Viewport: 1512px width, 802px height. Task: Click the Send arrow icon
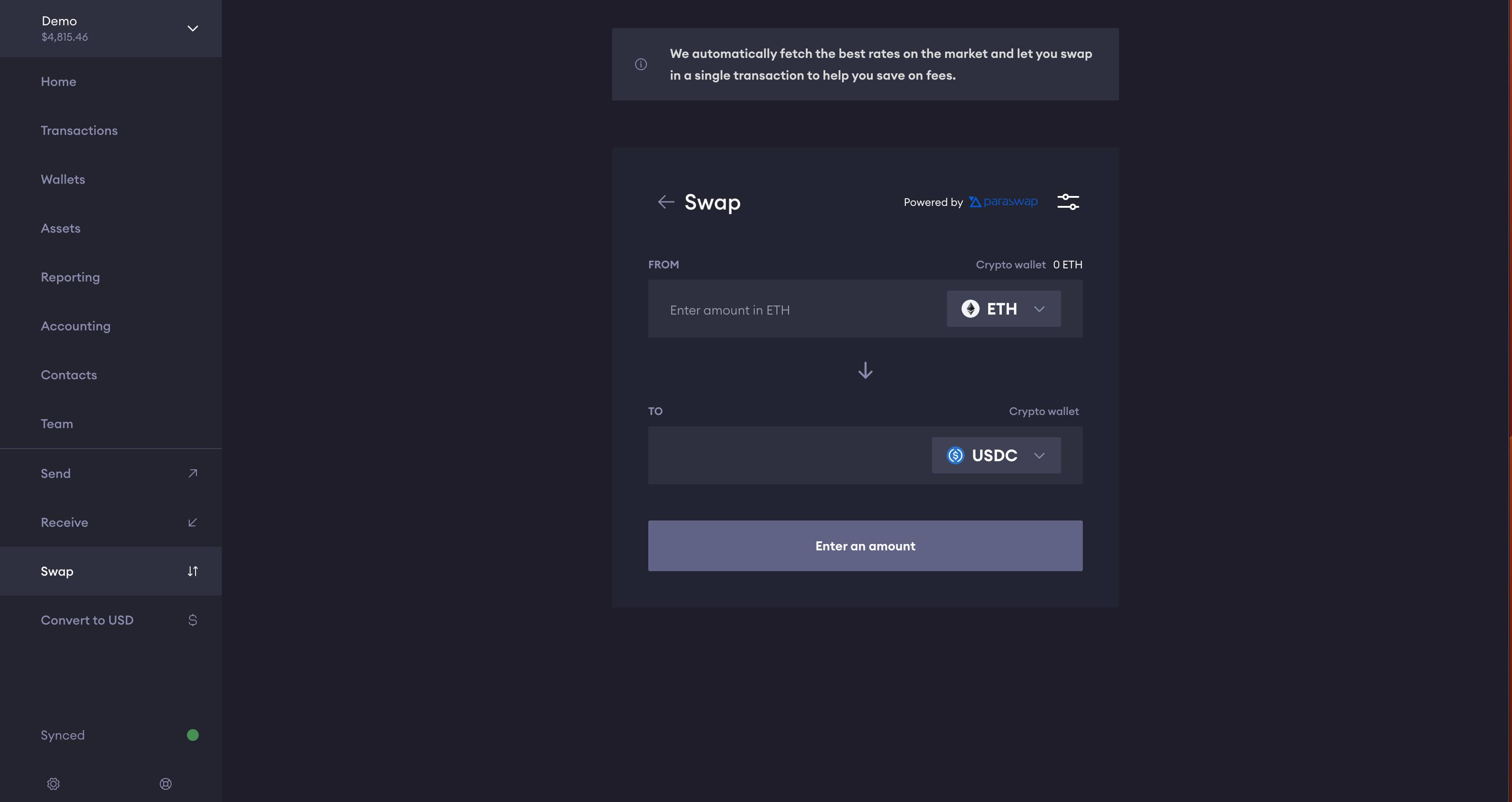[192, 473]
